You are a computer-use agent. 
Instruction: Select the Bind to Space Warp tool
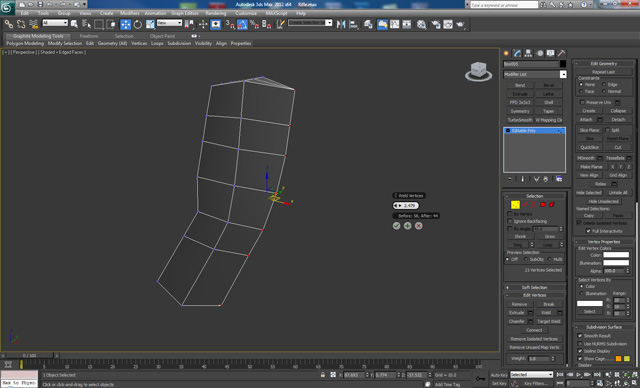pos(33,24)
